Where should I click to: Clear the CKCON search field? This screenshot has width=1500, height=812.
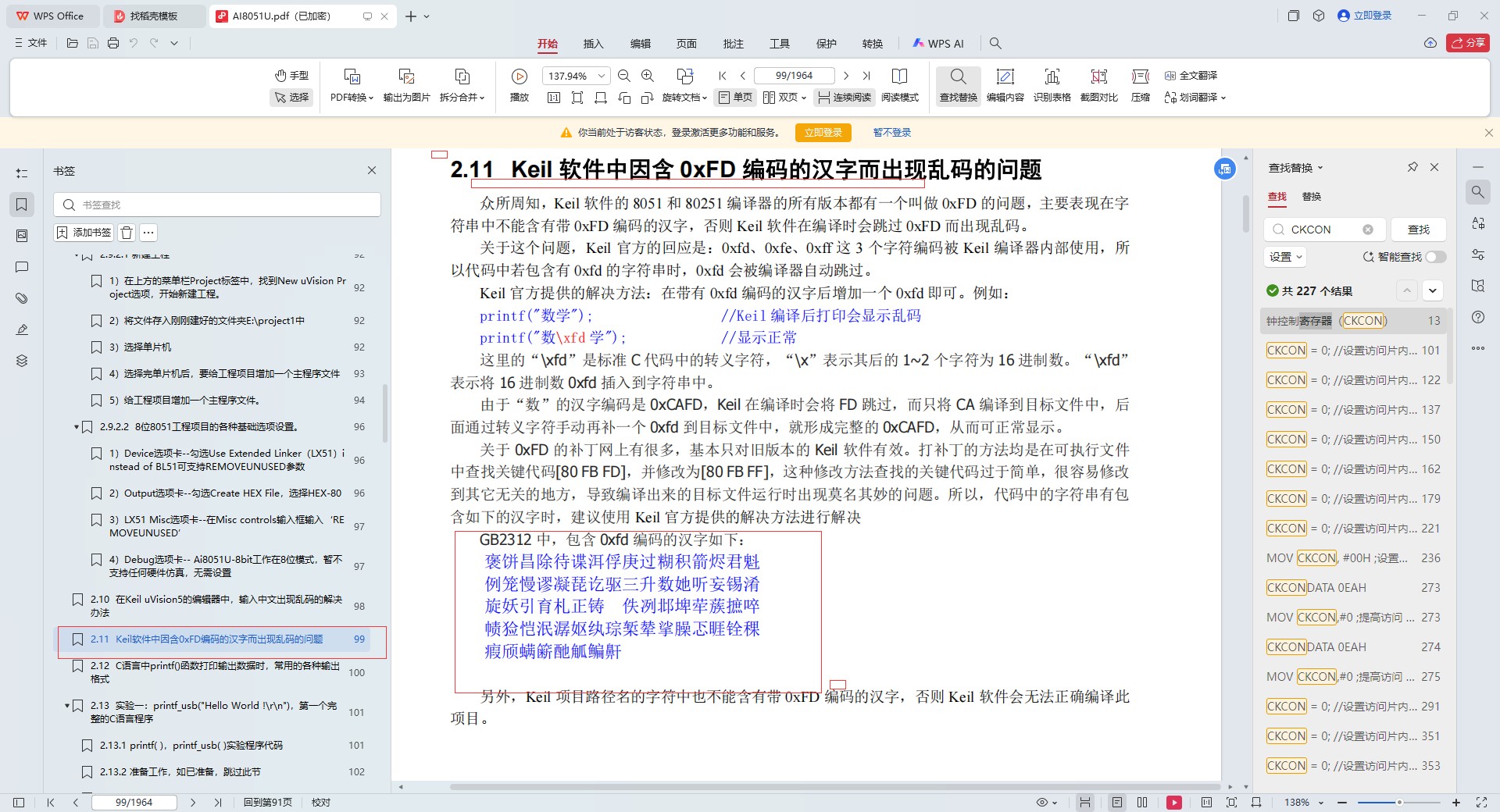pos(1368,230)
